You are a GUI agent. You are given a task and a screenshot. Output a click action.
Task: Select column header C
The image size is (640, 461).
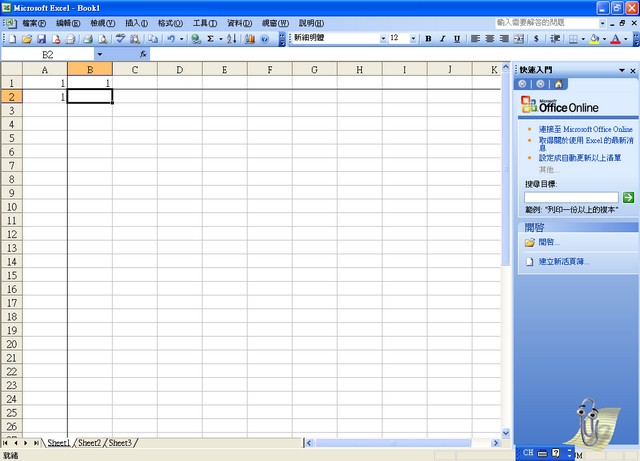point(135,70)
